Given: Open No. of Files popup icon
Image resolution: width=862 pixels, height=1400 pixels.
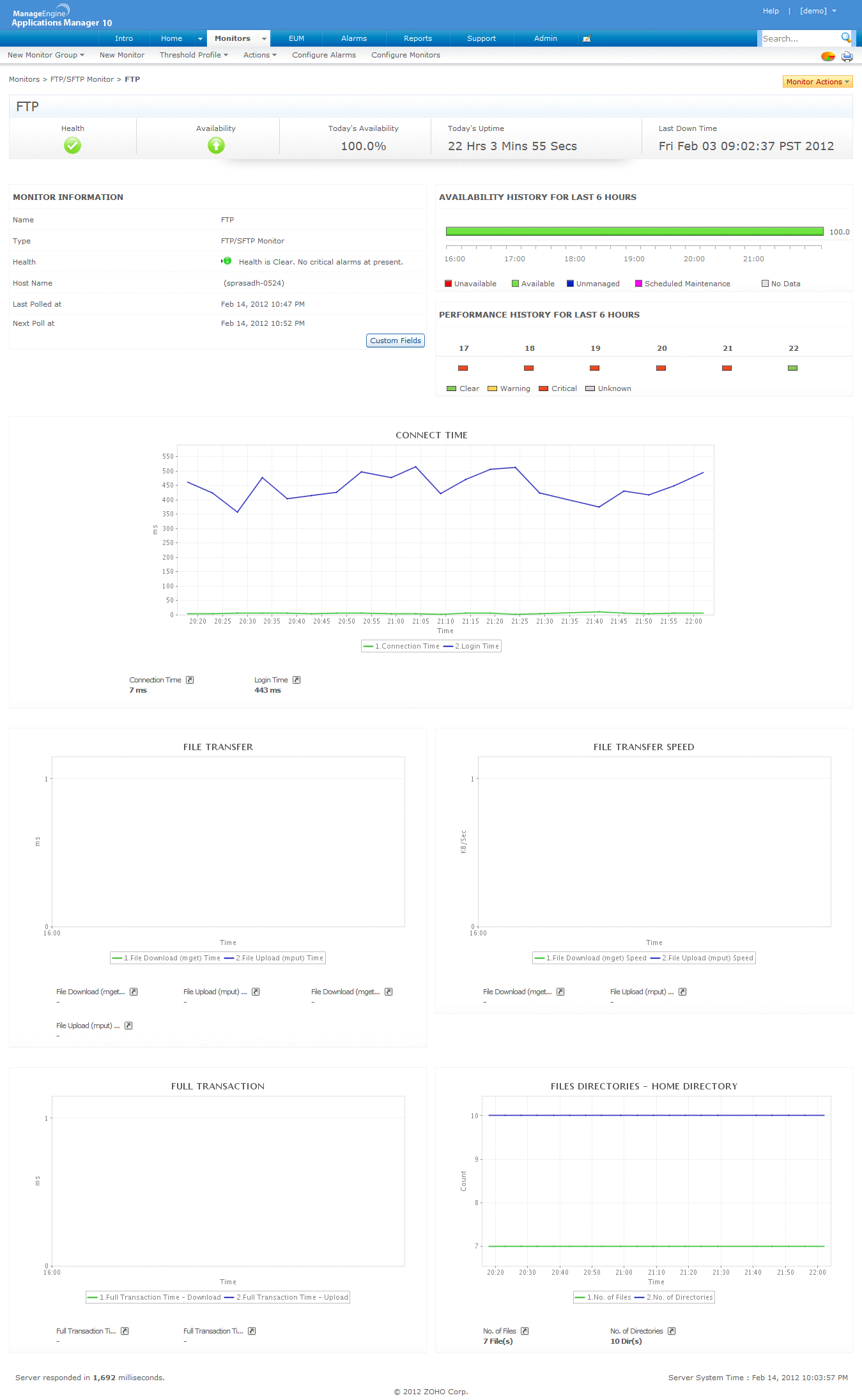Looking at the screenshot, I should click(x=525, y=1331).
